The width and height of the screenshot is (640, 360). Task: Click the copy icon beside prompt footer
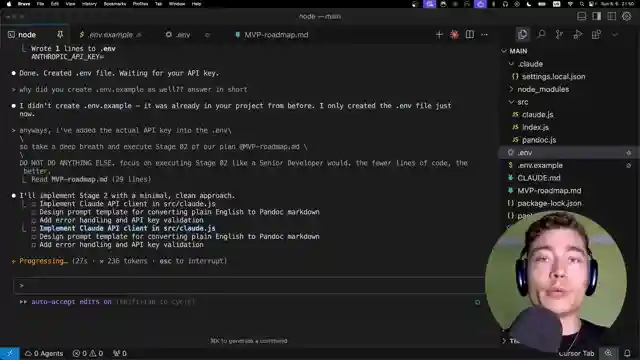click(477, 302)
